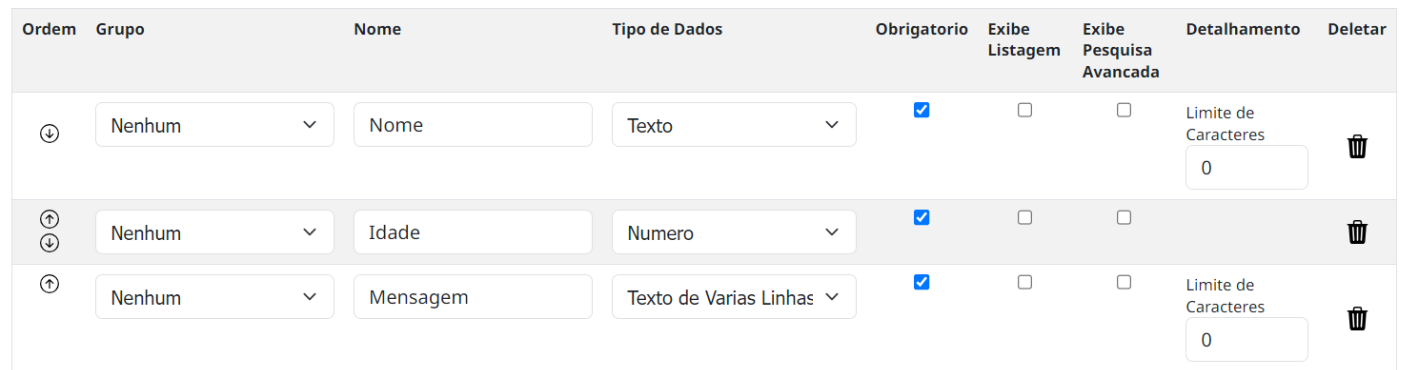Uncheck Obrigatorio for the Nome row
This screenshot has height=370, width=1402.
click(x=922, y=110)
